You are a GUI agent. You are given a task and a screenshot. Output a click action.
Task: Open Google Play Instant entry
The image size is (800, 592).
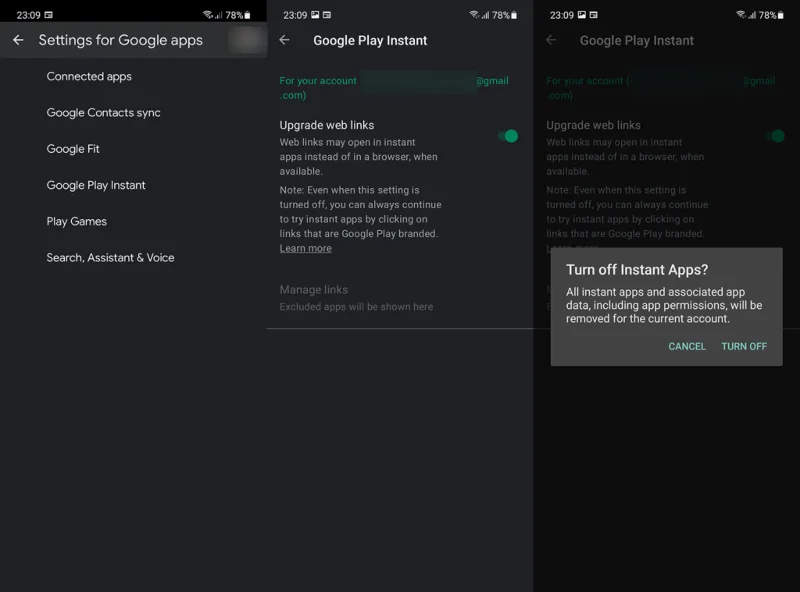click(x=96, y=185)
